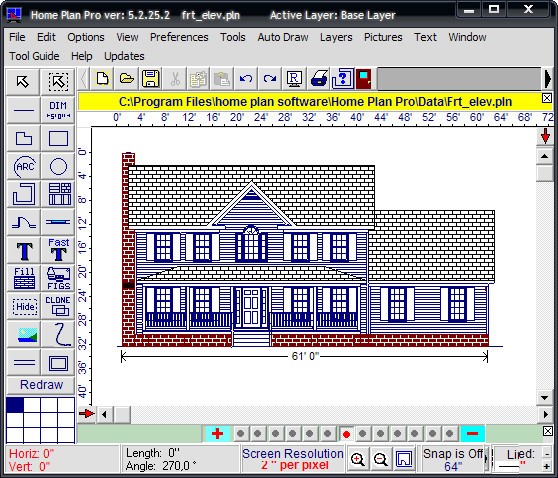The width and height of the screenshot is (558, 478).
Task: Undo the last action
Action: click(246, 79)
